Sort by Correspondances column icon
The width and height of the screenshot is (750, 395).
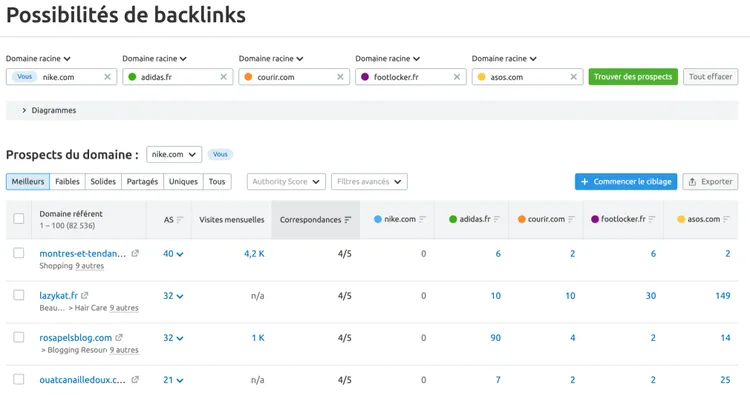(x=348, y=220)
